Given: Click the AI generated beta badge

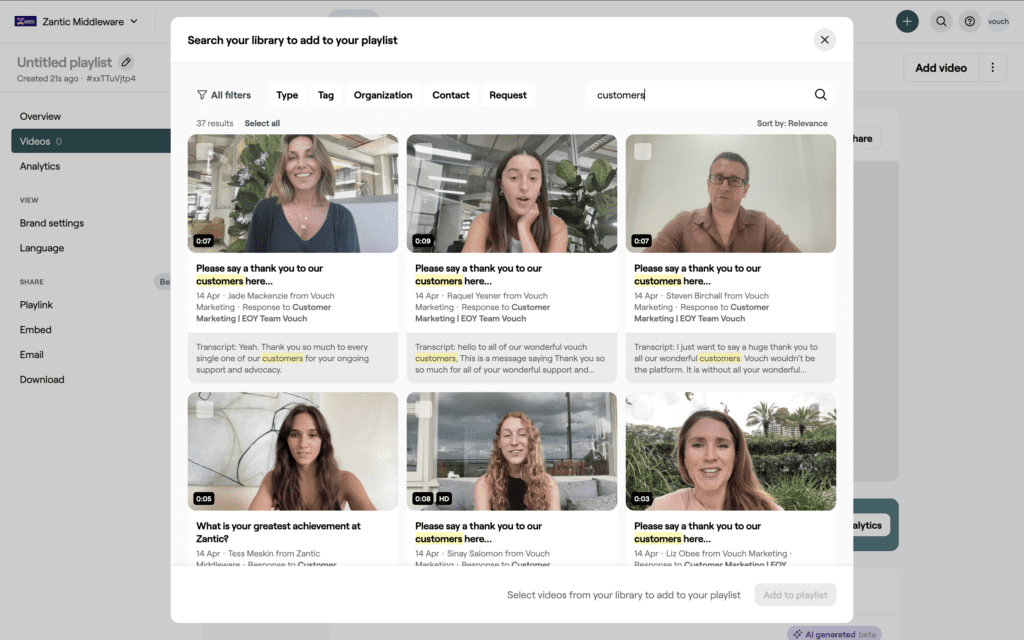Looking at the screenshot, I should [833, 634].
